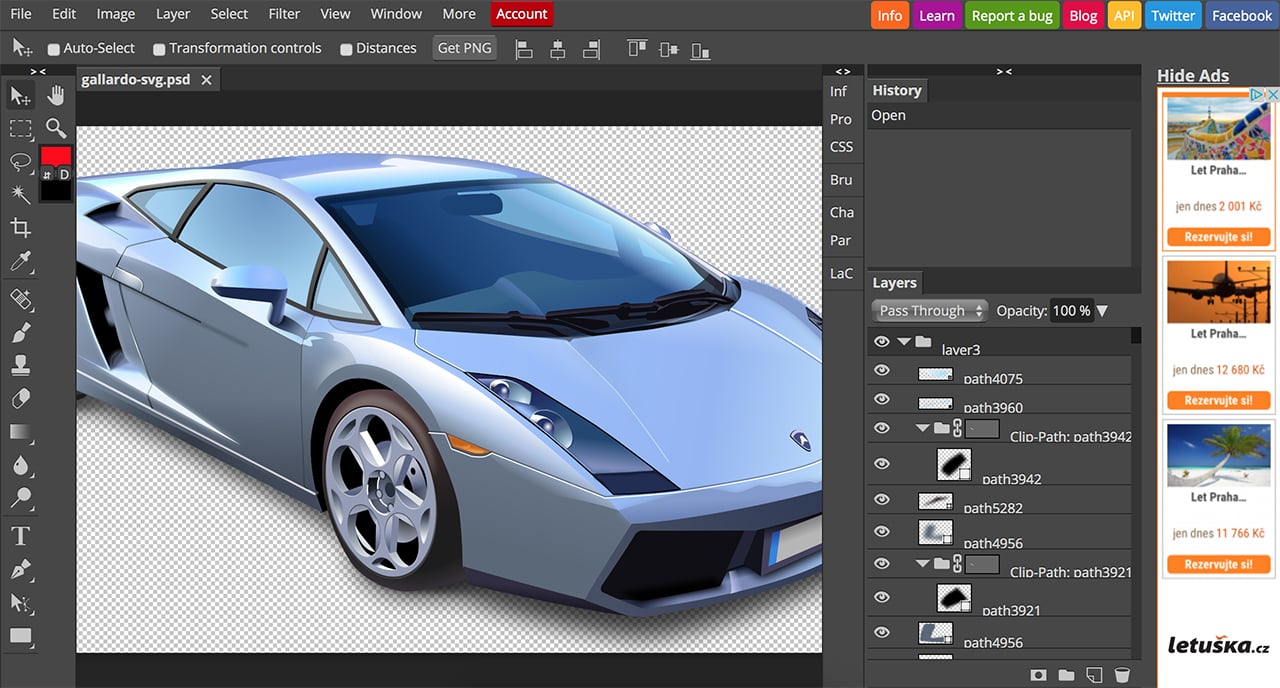Toggle visibility of the path3942 layer
1280x688 pixels.
[x=881, y=463]
